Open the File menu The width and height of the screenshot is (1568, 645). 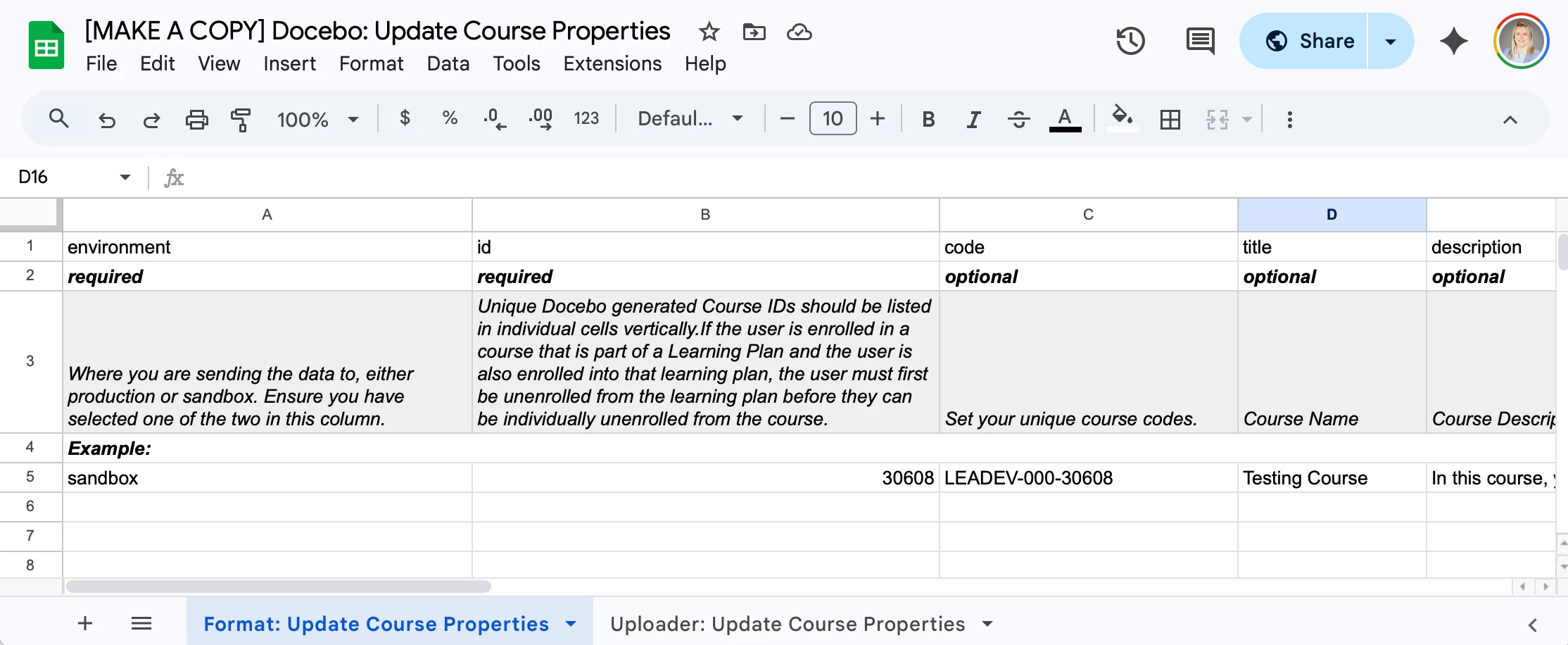pyautogui.click(x=101, y=63)
